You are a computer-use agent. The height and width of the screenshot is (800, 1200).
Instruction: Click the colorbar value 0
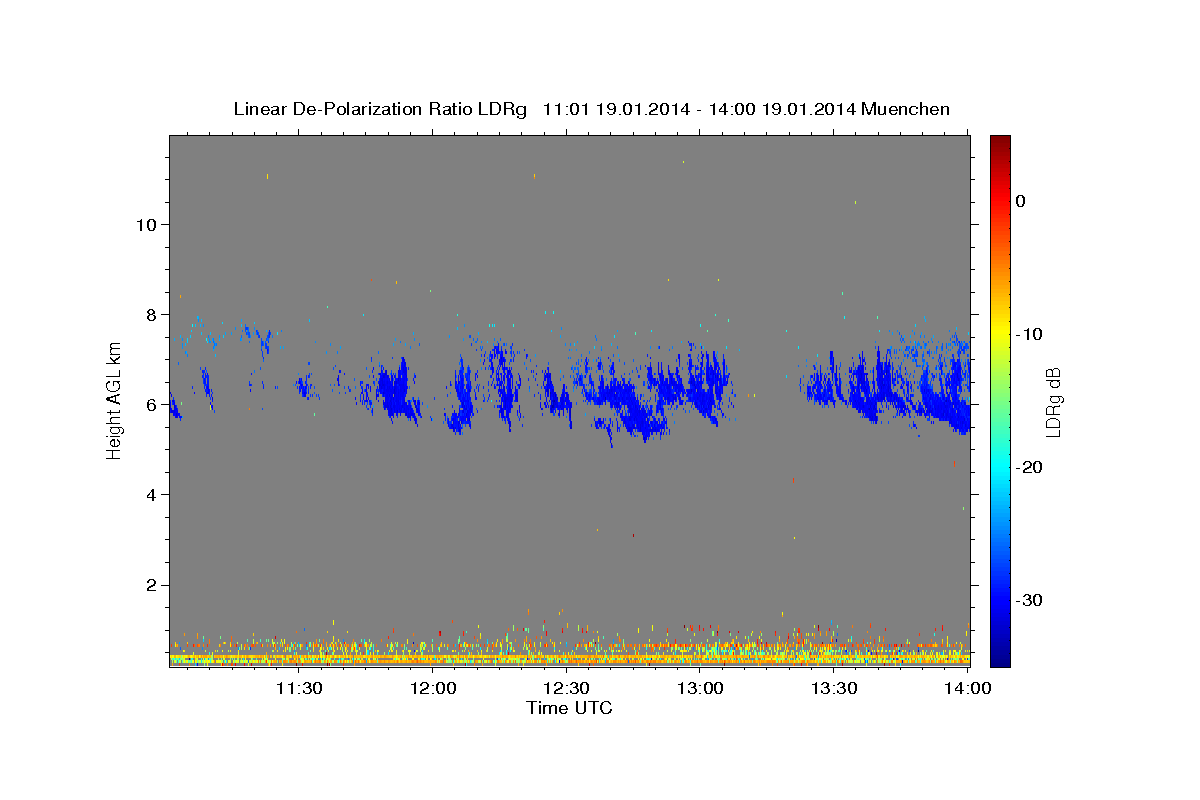pyautogui.click(x=1020, y=201)
